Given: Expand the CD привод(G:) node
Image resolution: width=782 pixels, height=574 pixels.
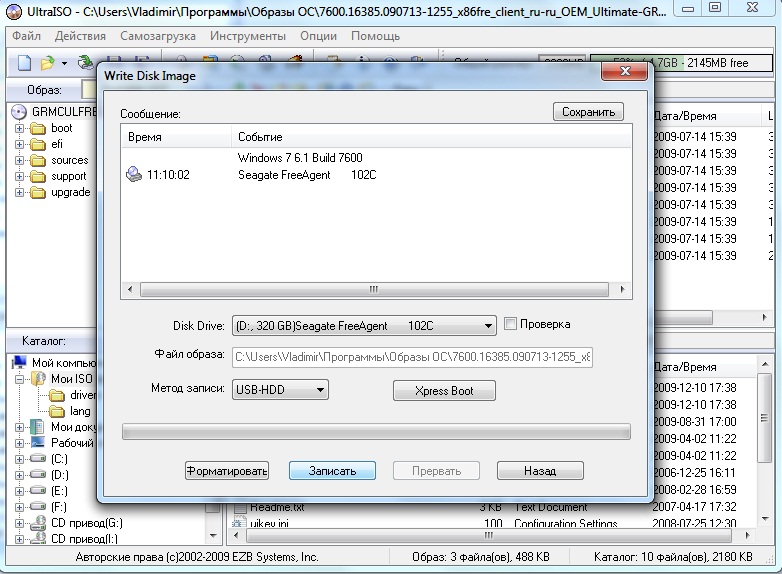Looking at the screenshot, I should [x=19, y=523].
